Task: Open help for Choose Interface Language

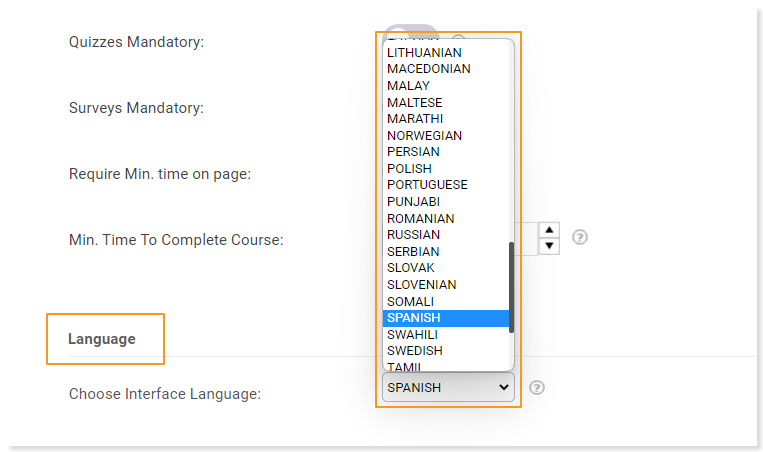Action: [x=537, y=388]
